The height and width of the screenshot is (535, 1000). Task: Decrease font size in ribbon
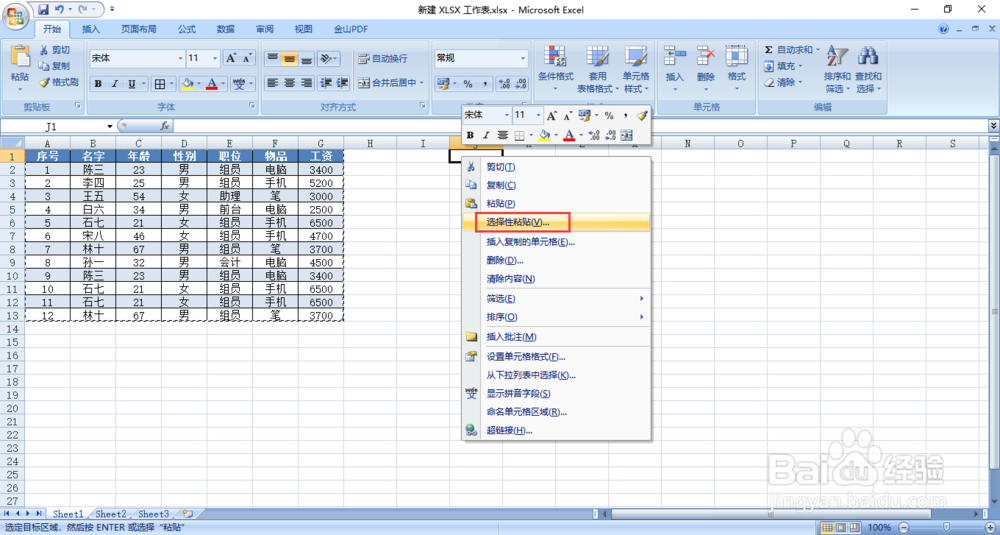[248, 58]
